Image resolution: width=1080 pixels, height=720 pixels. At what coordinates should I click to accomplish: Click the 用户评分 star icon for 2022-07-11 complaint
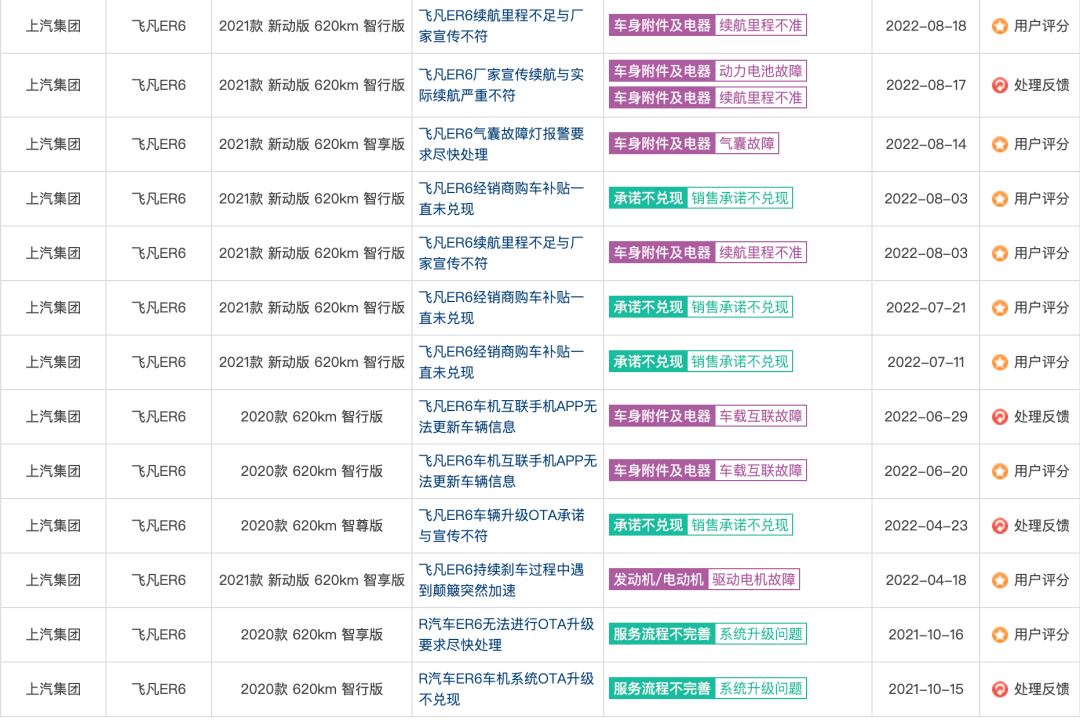(x=999, y=362)
